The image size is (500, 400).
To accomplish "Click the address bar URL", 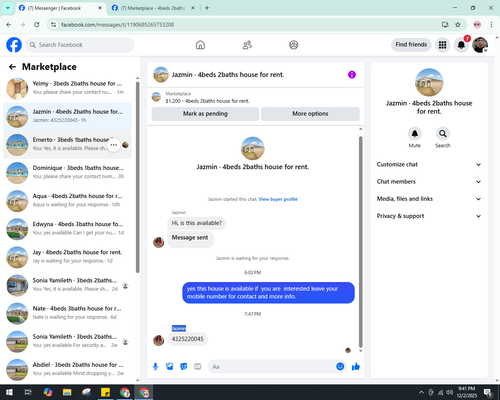I will click(x=117, y=25).
